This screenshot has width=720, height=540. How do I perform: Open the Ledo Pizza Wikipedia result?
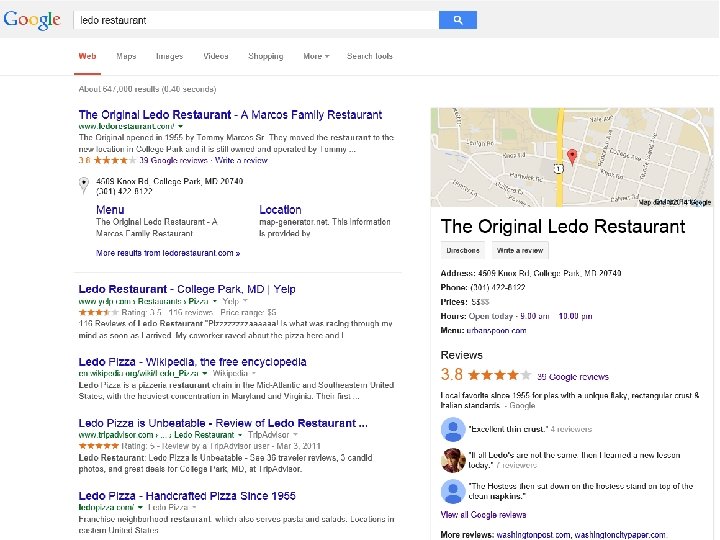(x=192, y=362)
